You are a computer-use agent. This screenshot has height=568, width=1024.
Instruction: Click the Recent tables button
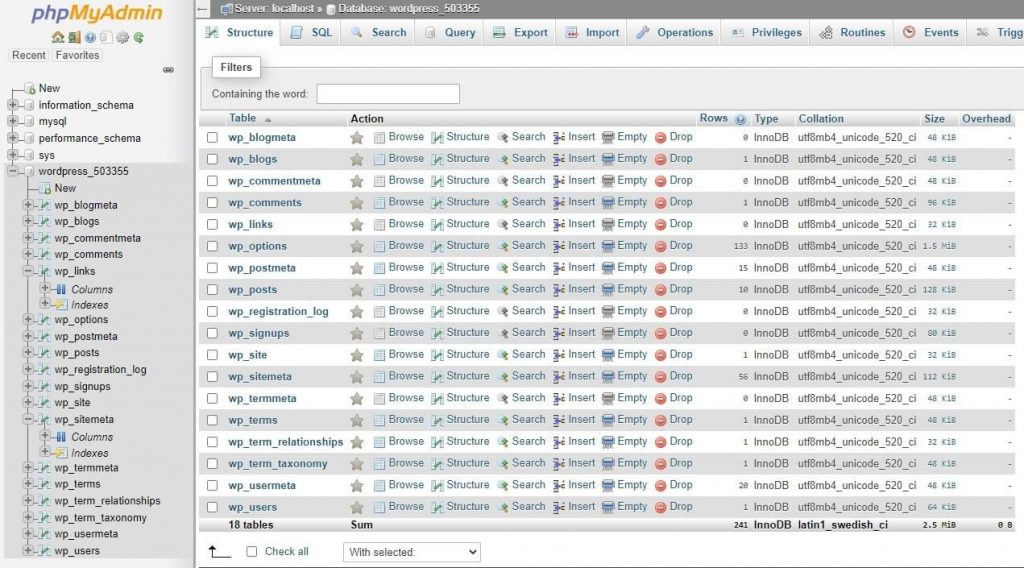tap(29, 55)
